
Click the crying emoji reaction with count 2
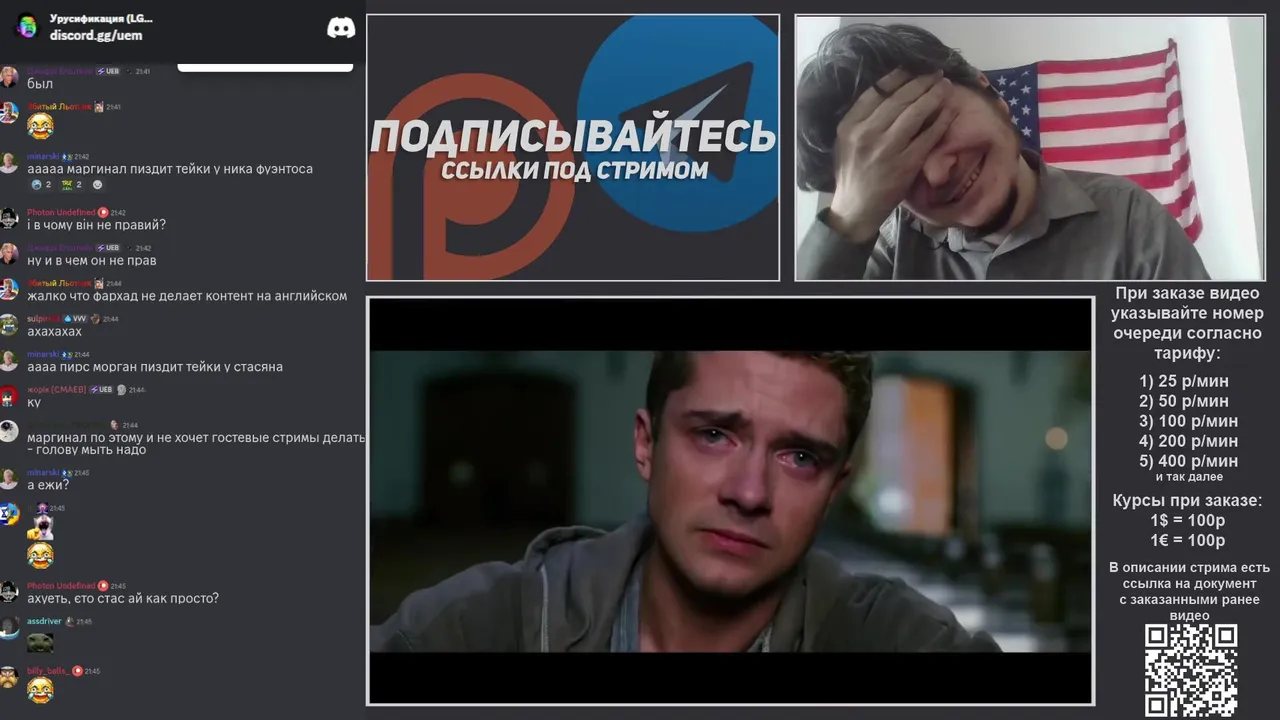(x=41, y=185)
